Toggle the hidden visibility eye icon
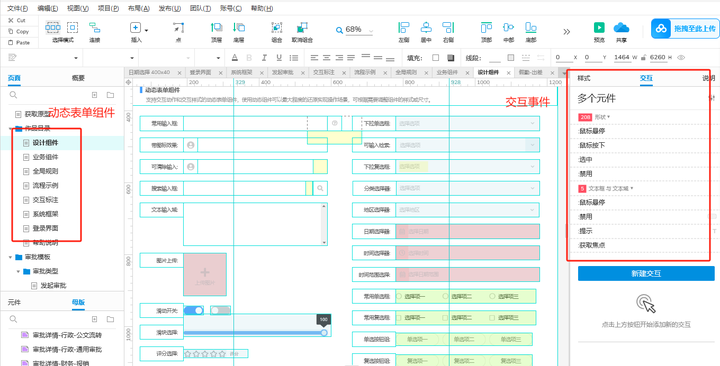The image size is (720, 366). [681, 57]
